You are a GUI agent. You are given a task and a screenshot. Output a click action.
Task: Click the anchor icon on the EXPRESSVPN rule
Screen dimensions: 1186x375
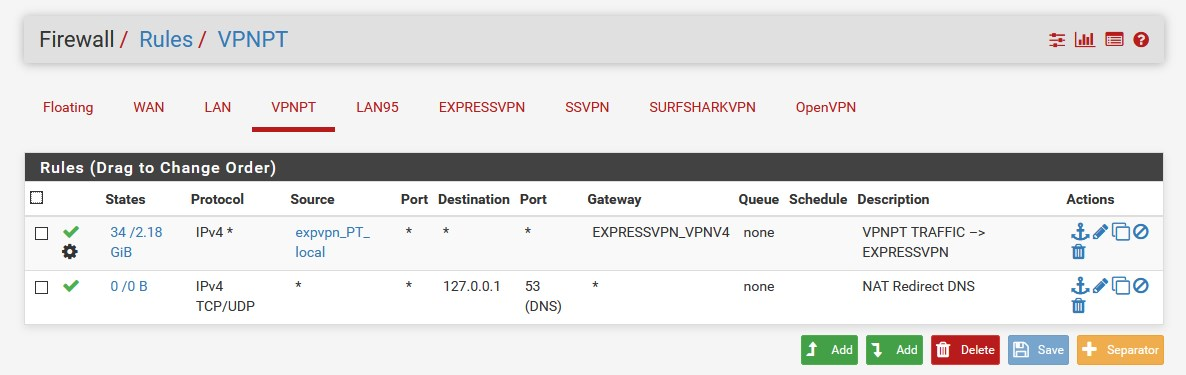pos(1079,232)
